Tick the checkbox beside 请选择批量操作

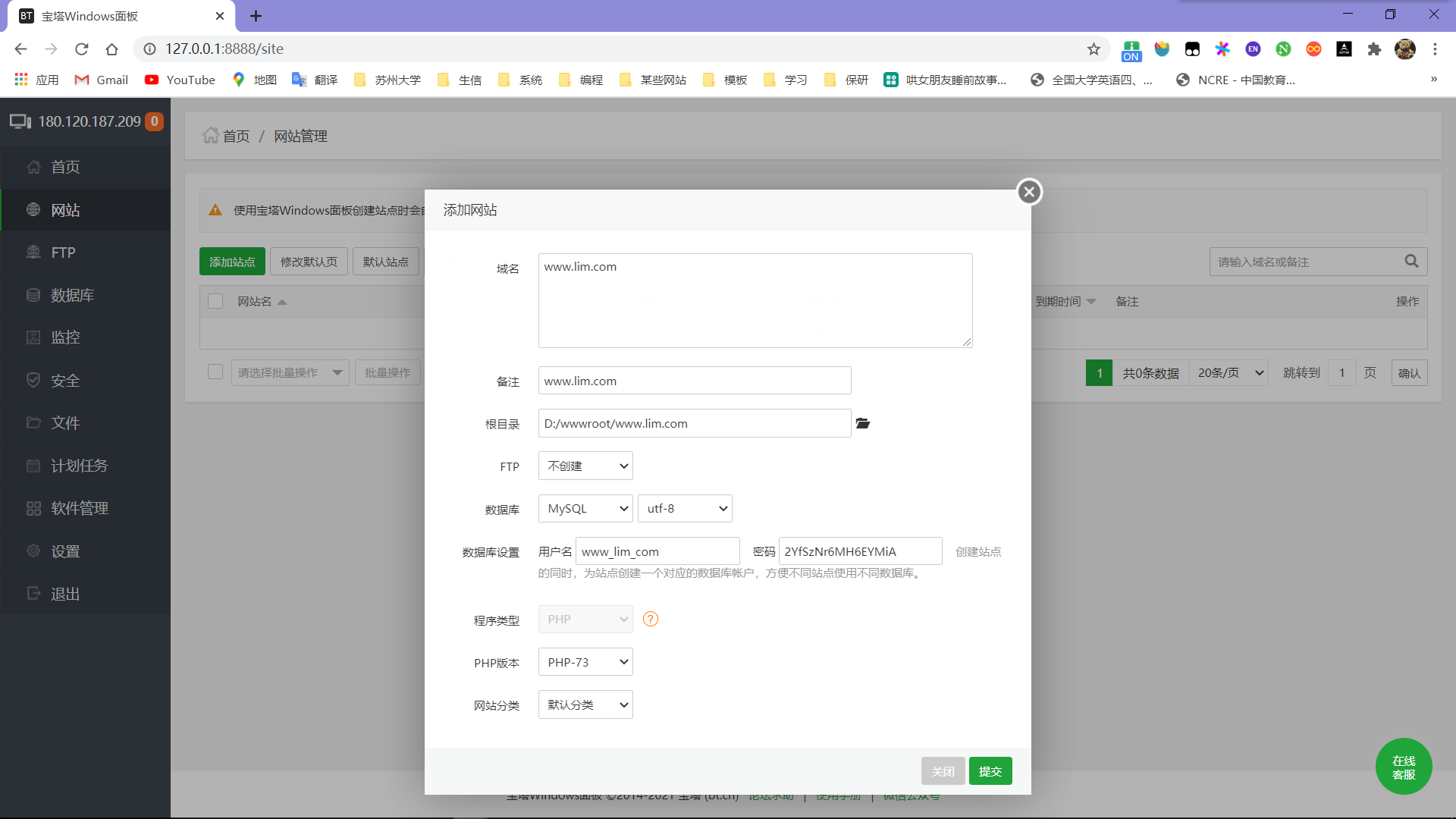[215, 372]
